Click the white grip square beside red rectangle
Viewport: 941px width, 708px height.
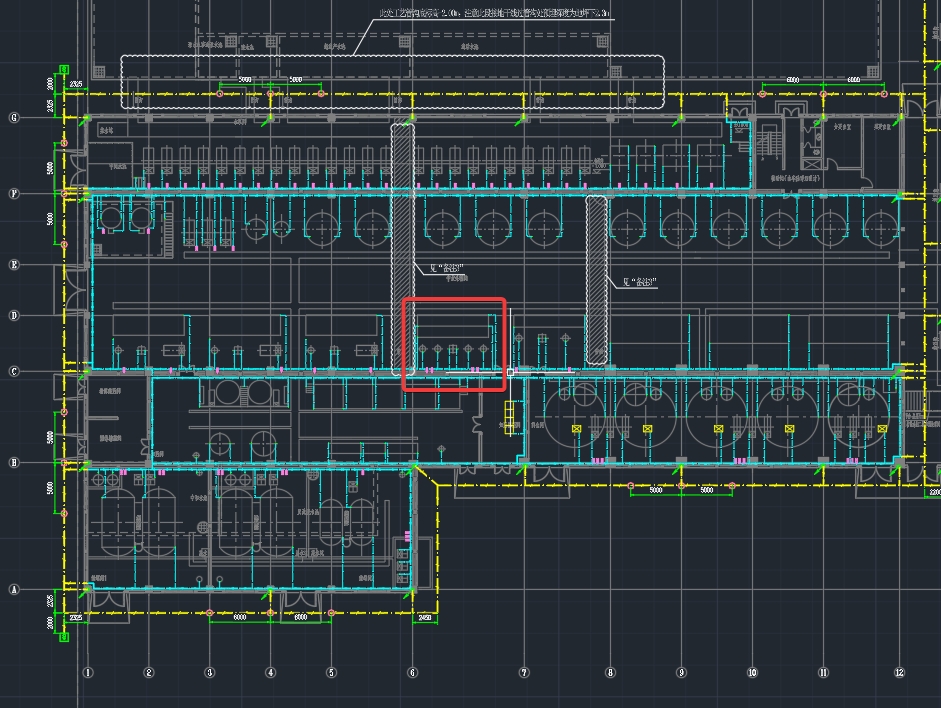coord(510,372)
